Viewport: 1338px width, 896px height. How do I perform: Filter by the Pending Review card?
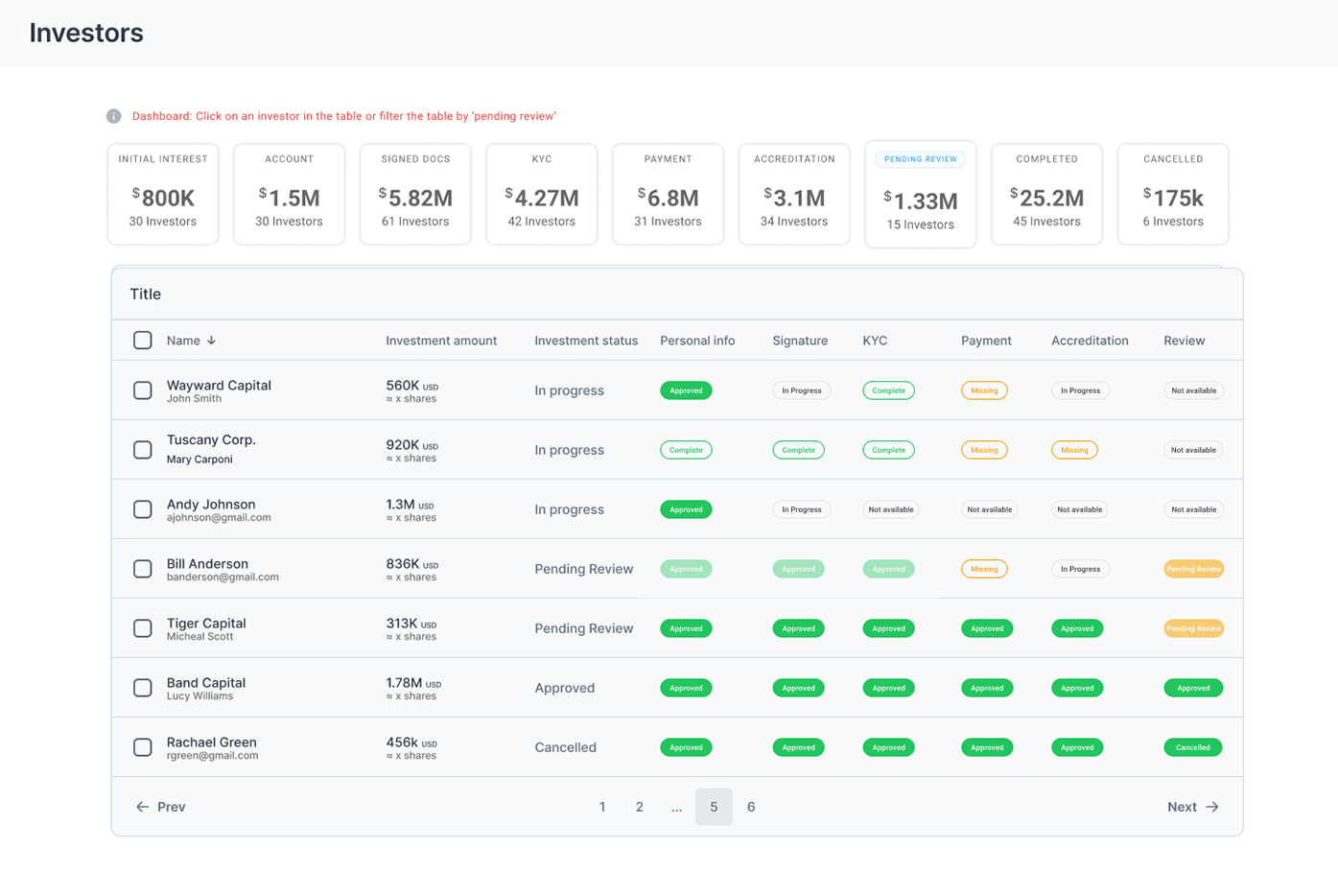point(920,195)
